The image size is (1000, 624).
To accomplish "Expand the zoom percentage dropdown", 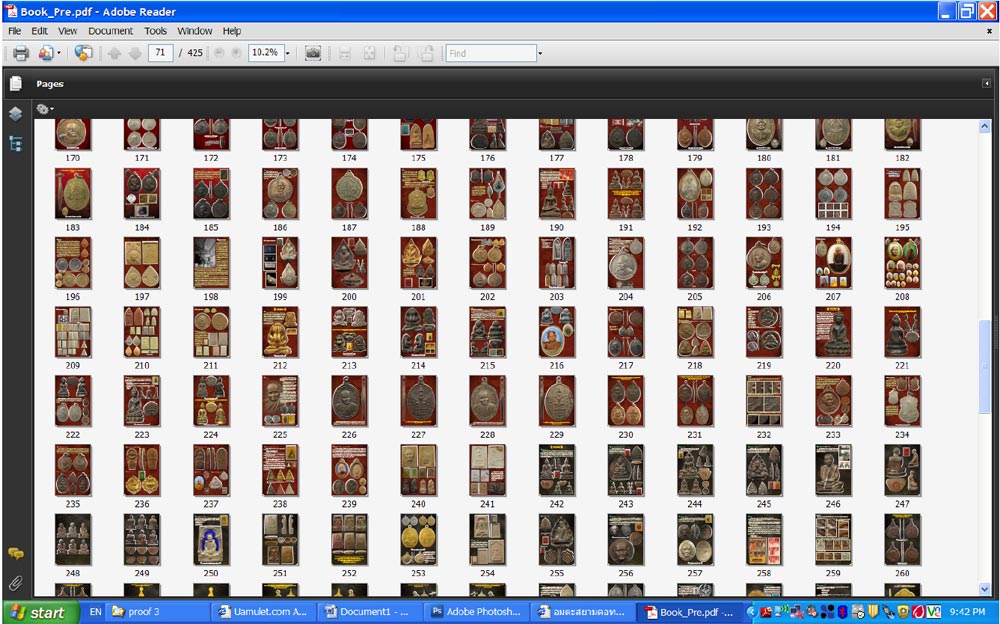I will coord(288,53).
